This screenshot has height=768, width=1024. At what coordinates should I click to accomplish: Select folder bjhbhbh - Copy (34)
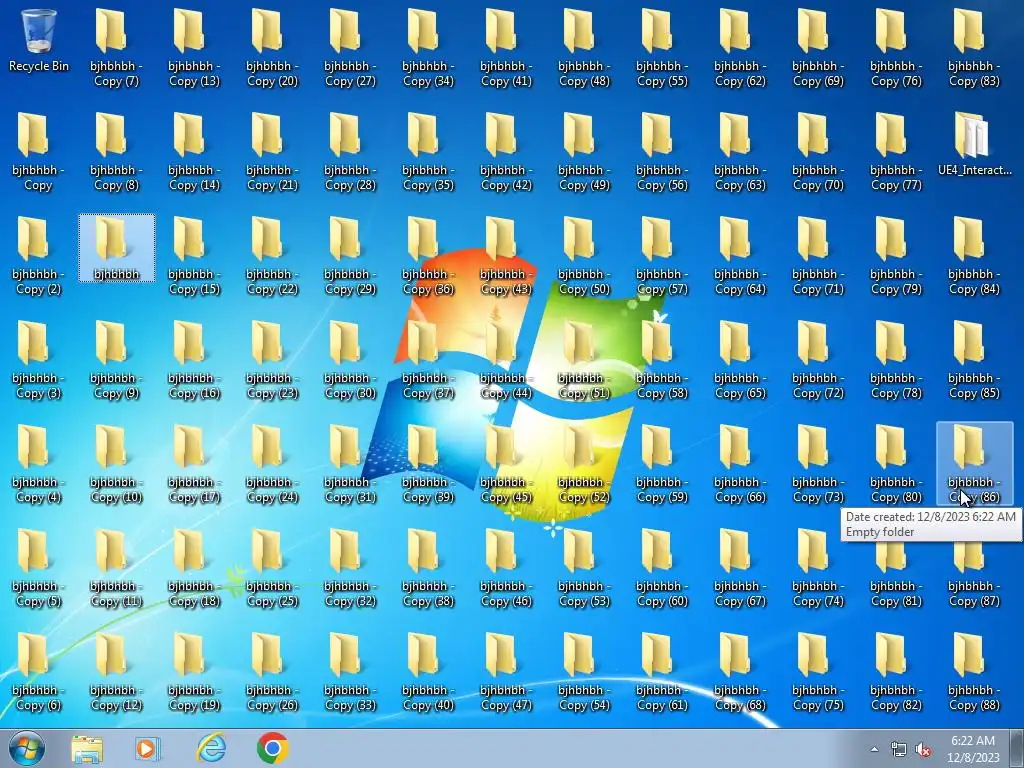pos(428,47)
